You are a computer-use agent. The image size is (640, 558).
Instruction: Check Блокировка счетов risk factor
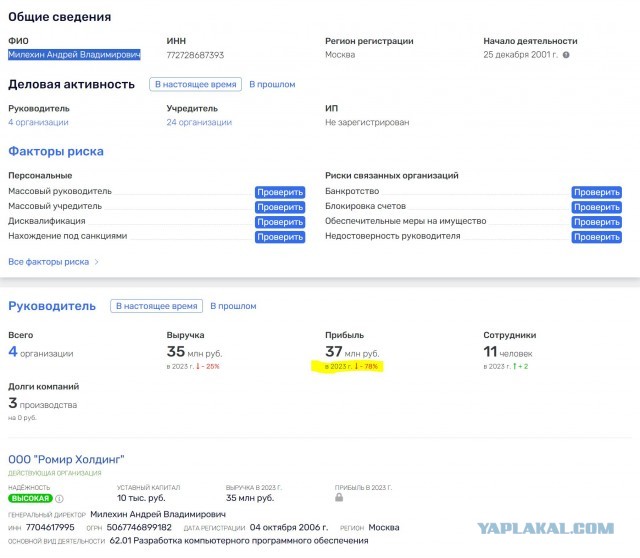coord(597,207)
